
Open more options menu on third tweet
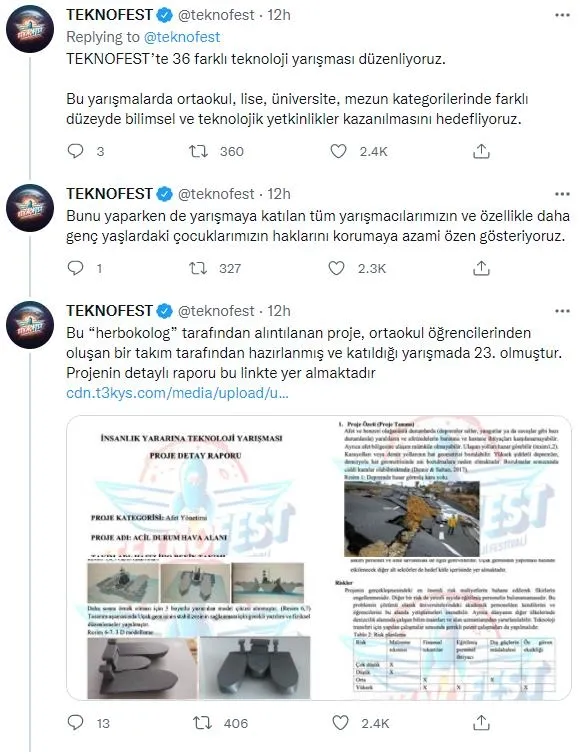562,311
